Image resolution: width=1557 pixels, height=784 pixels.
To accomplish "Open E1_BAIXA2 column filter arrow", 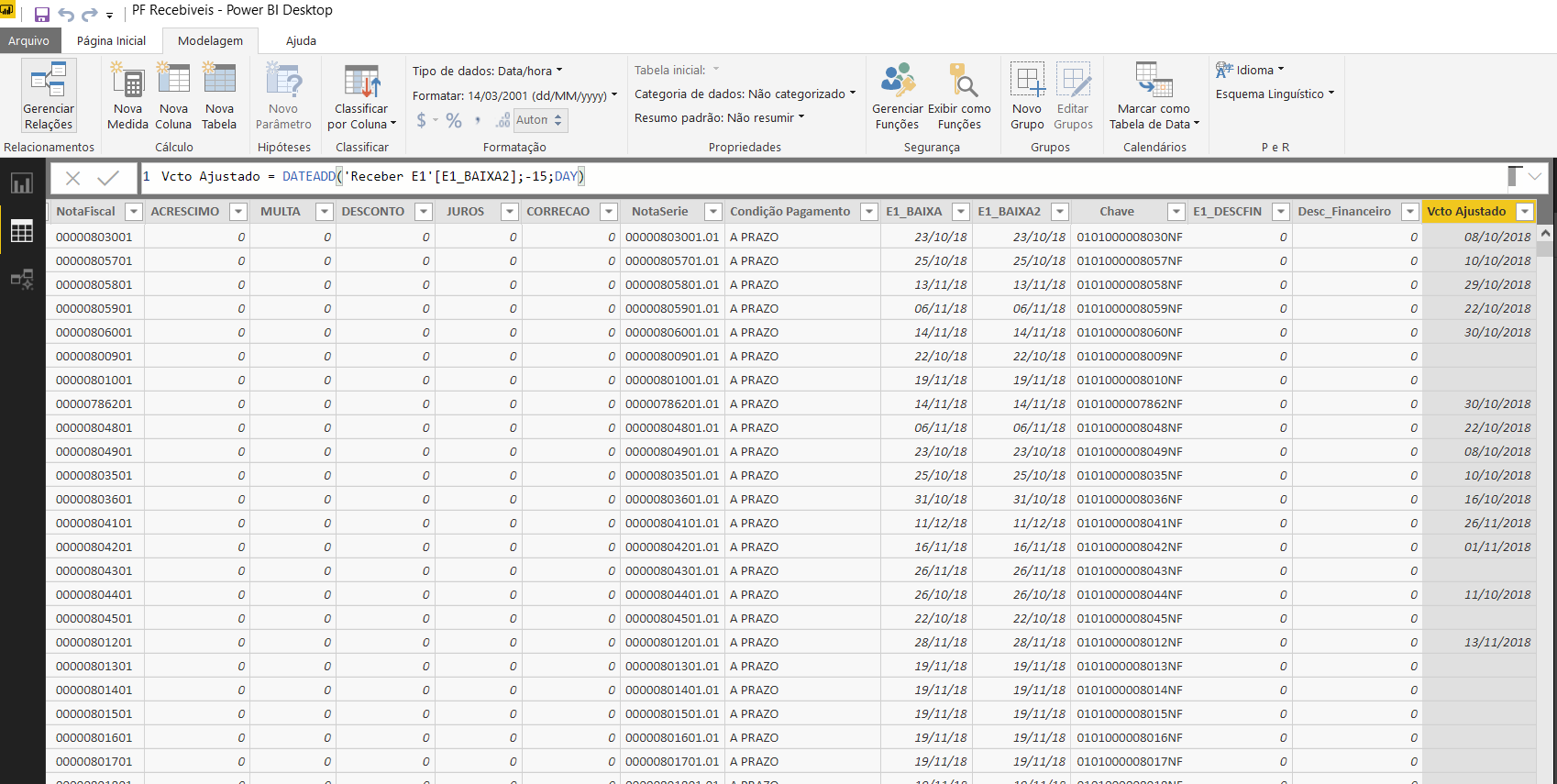I will click(1059, 212).
